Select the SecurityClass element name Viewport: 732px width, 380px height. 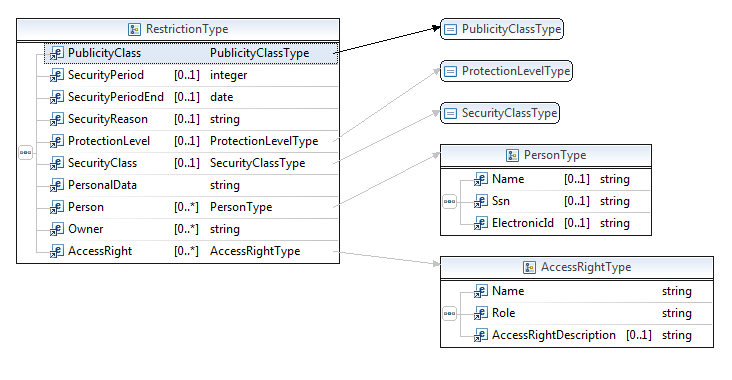click(102, 163)
